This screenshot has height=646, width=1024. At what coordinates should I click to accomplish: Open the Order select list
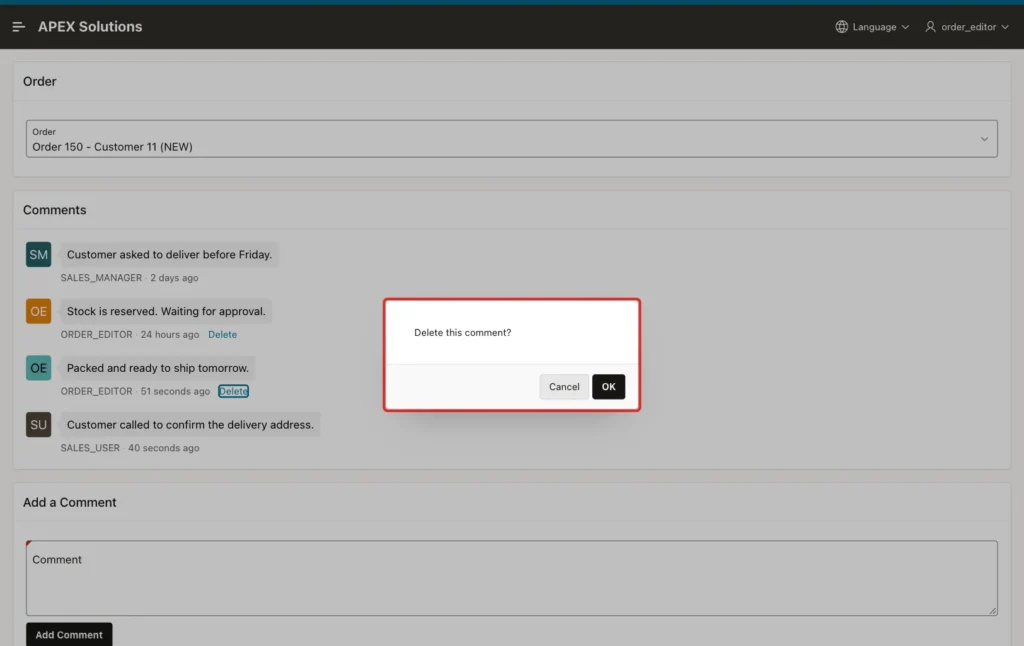click(511, 138)
